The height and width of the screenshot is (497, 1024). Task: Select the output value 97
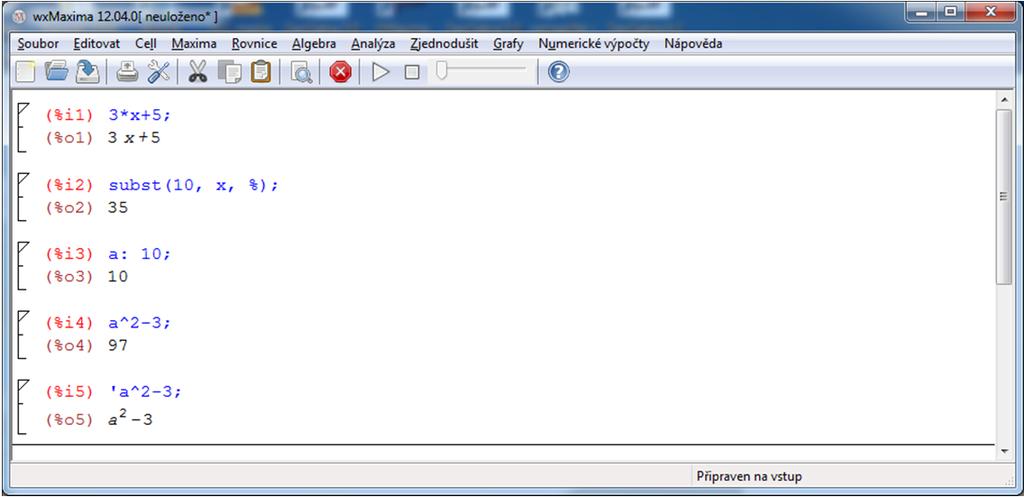point(118,346)
